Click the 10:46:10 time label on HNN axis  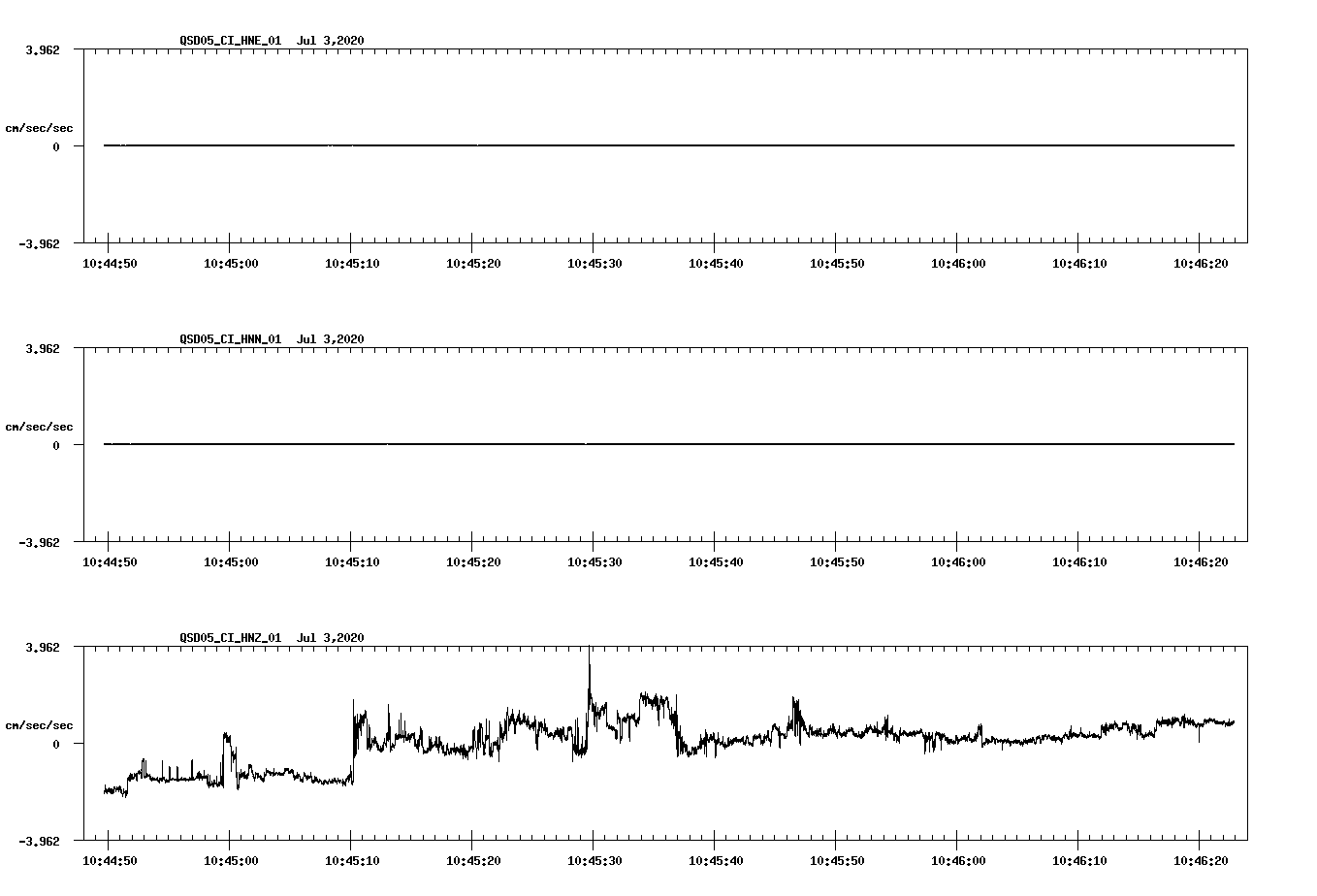(1078, 561)
